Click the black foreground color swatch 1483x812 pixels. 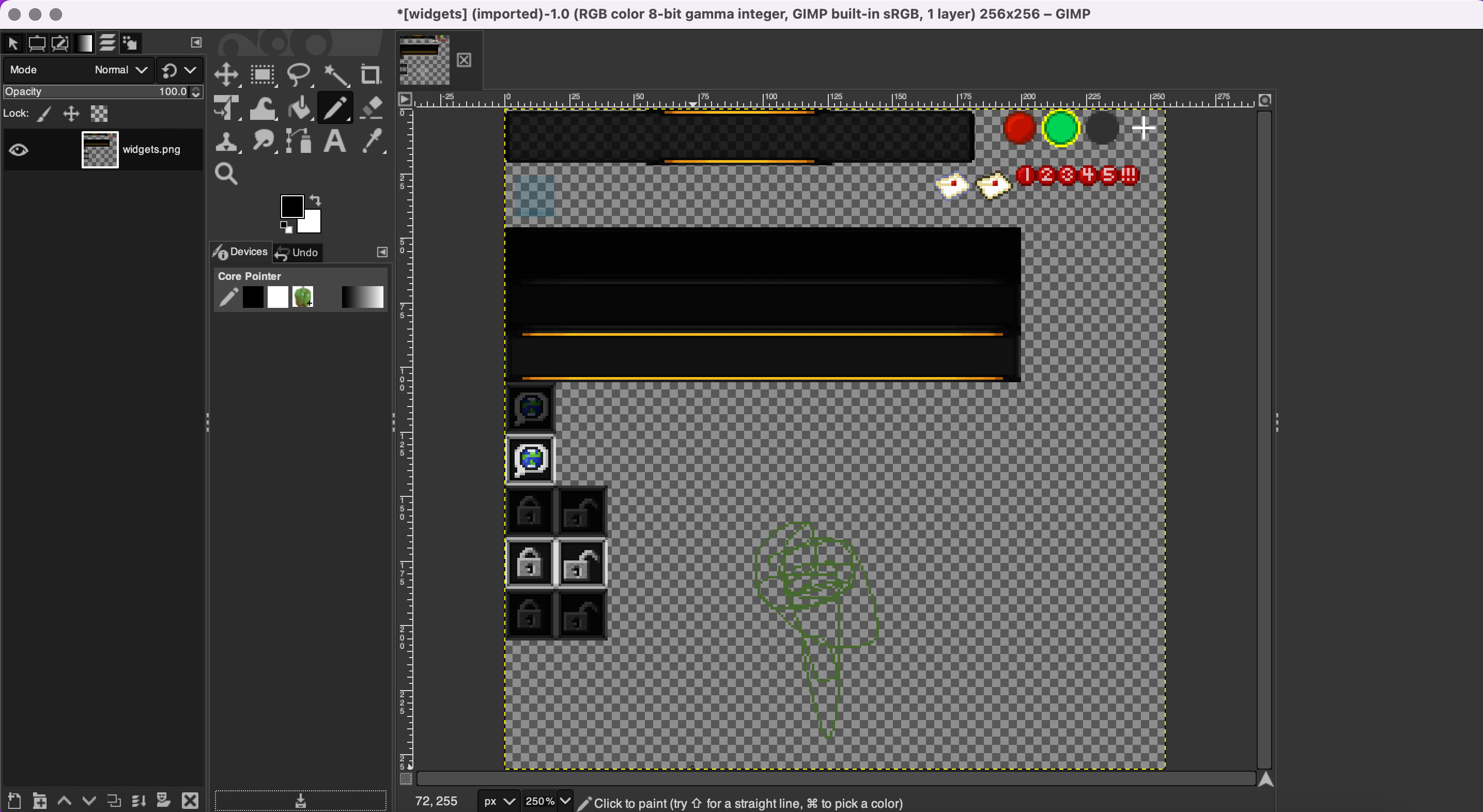[291, 206]
